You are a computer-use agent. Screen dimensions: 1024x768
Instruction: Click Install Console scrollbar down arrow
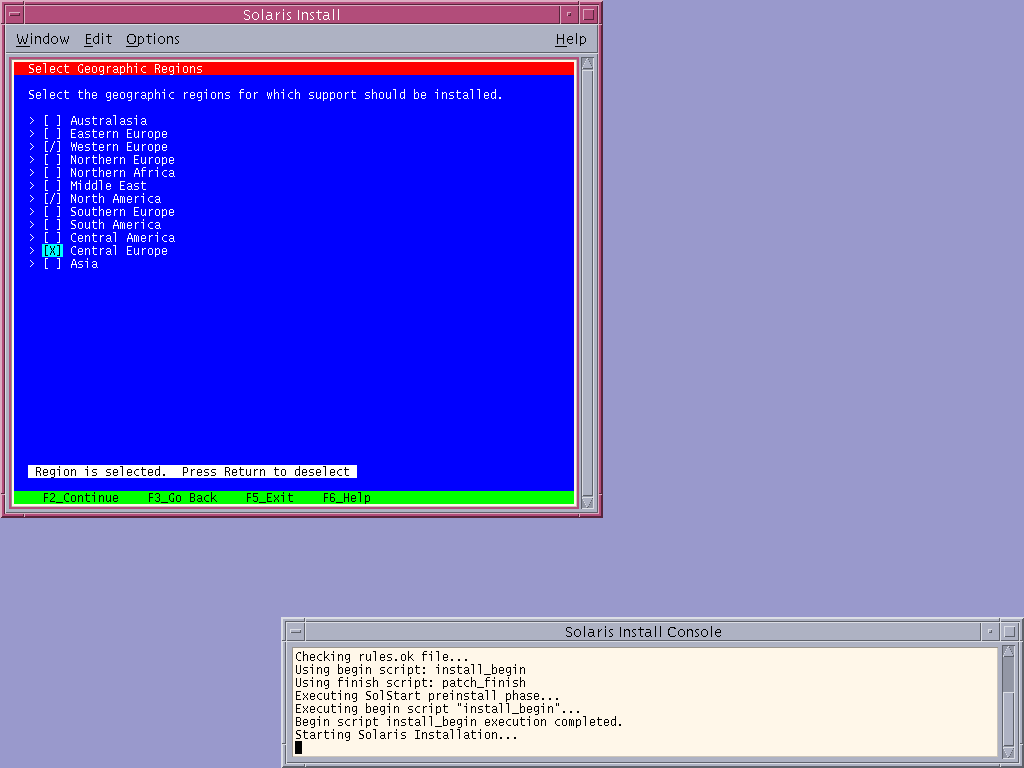click(1009, 752)
